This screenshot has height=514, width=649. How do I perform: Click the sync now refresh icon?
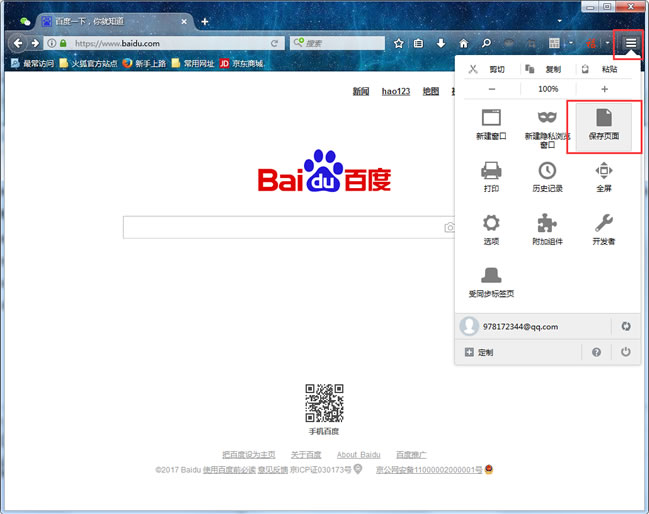pos(625,327)
